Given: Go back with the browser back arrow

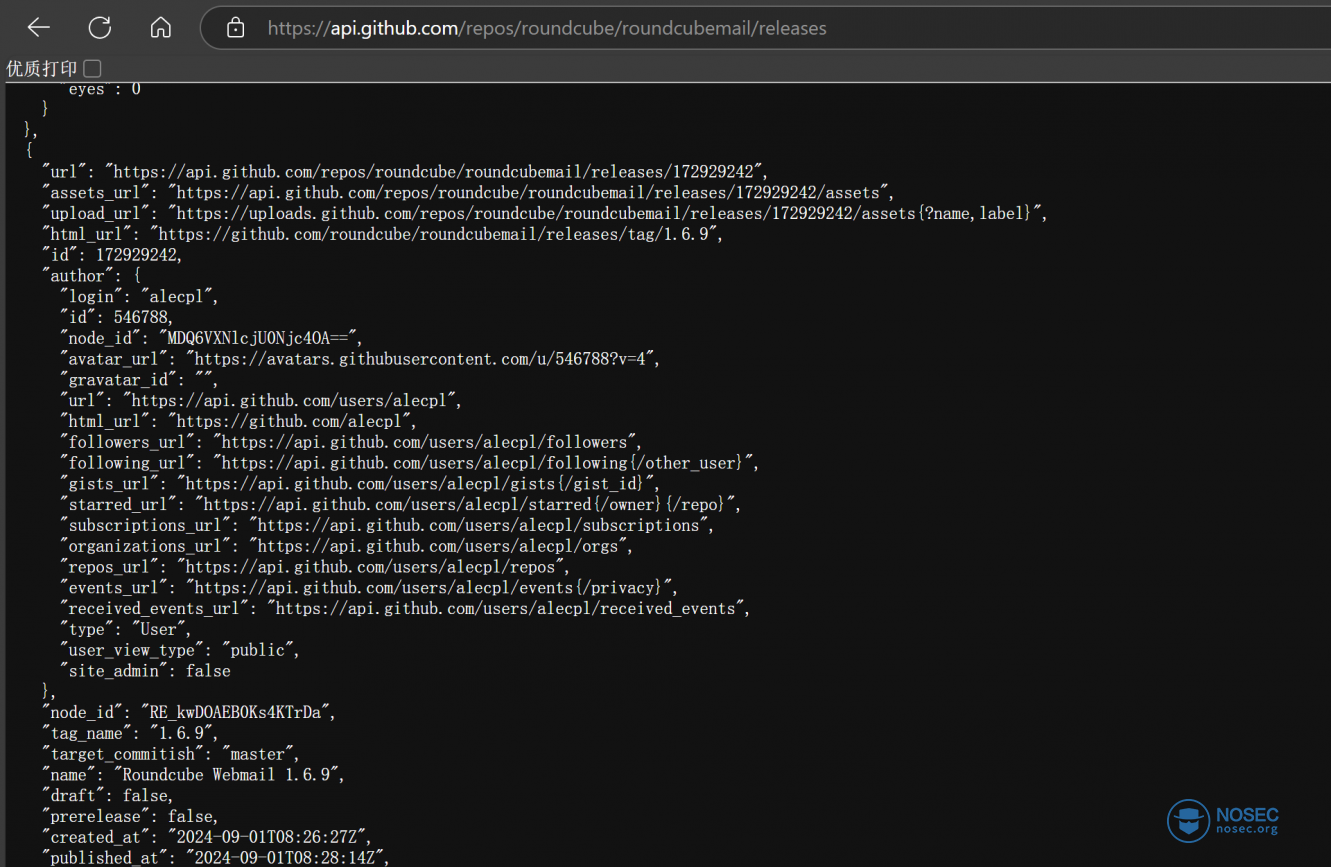Looking at the screenshot, I should [38, 28].
